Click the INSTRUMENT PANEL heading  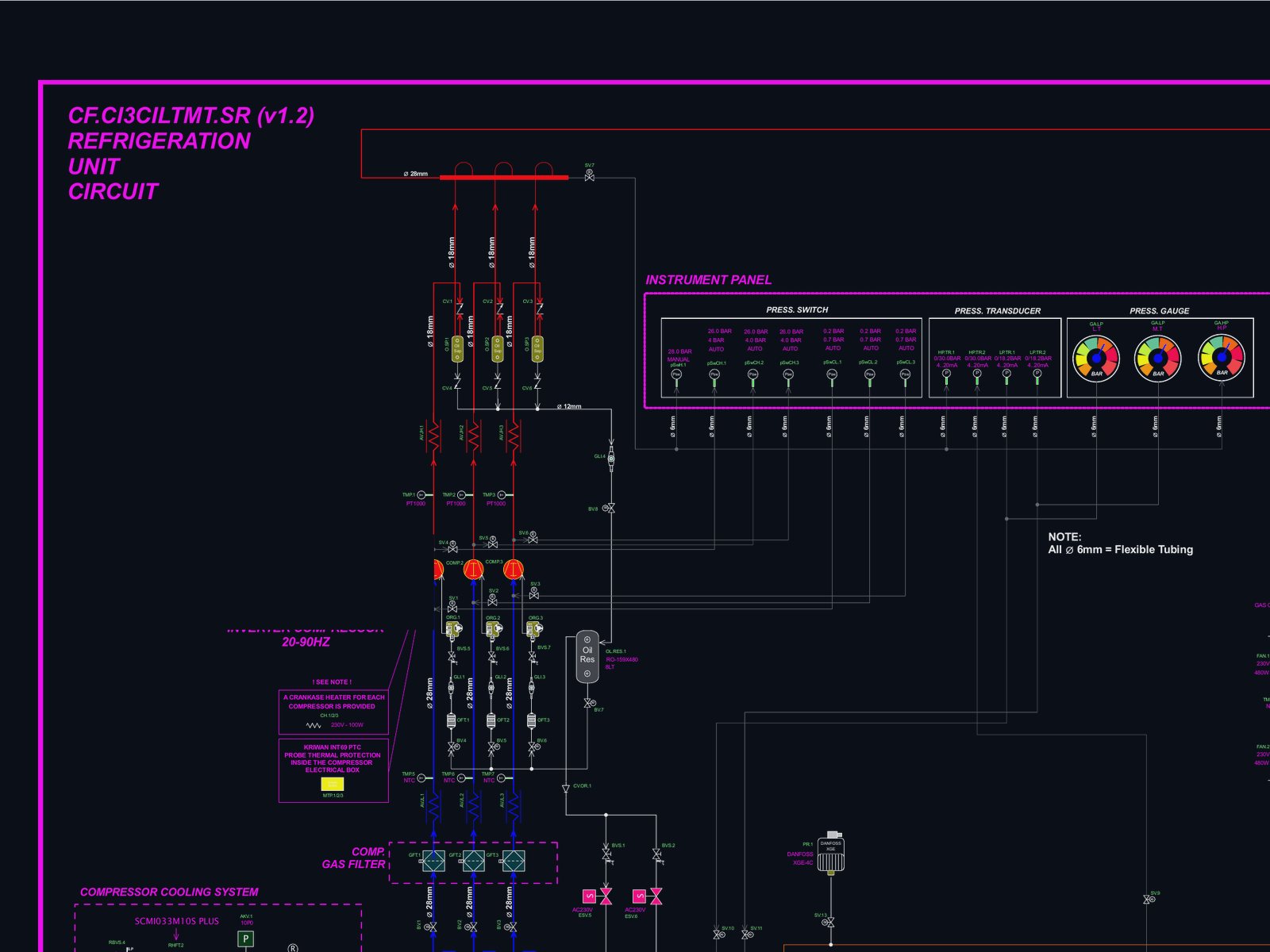pos(708,280)
